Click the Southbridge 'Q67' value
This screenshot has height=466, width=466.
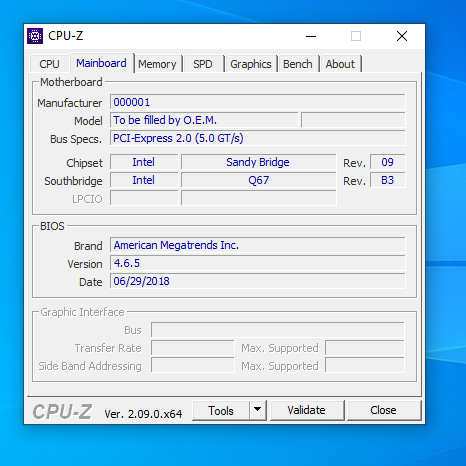(x=258, y=180)
